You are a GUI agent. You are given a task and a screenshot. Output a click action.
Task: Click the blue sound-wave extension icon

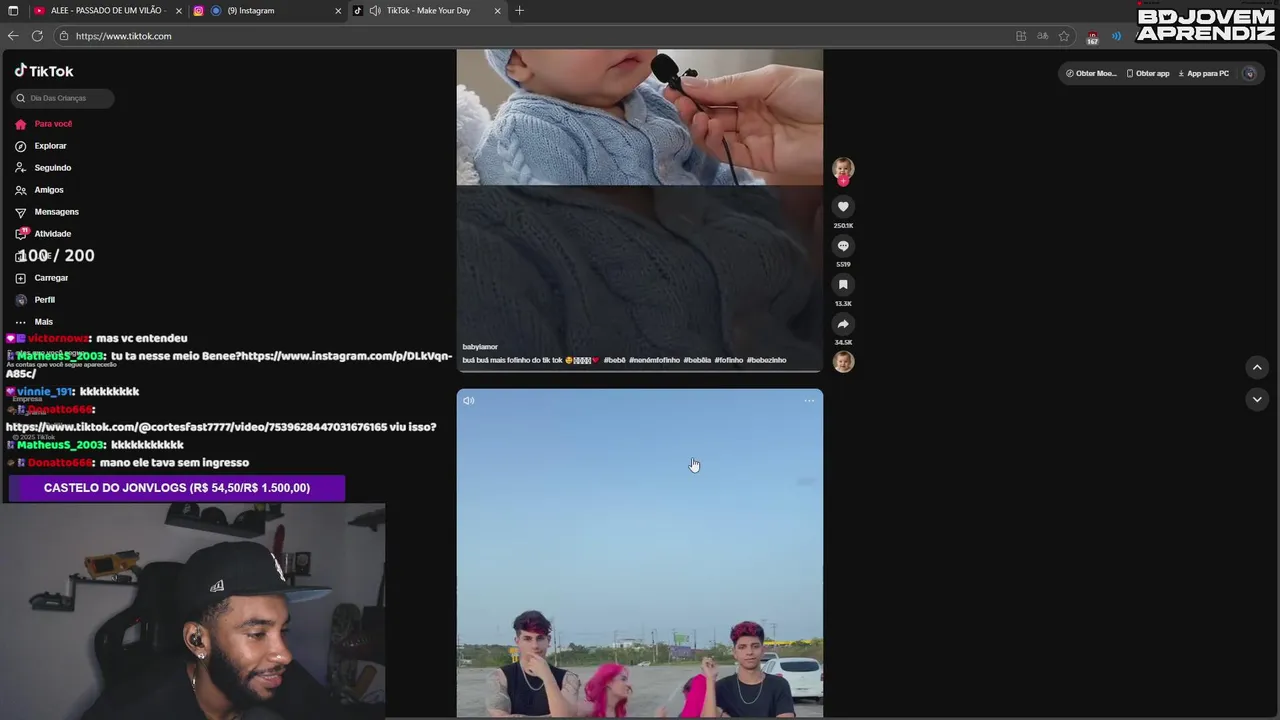1116,36
